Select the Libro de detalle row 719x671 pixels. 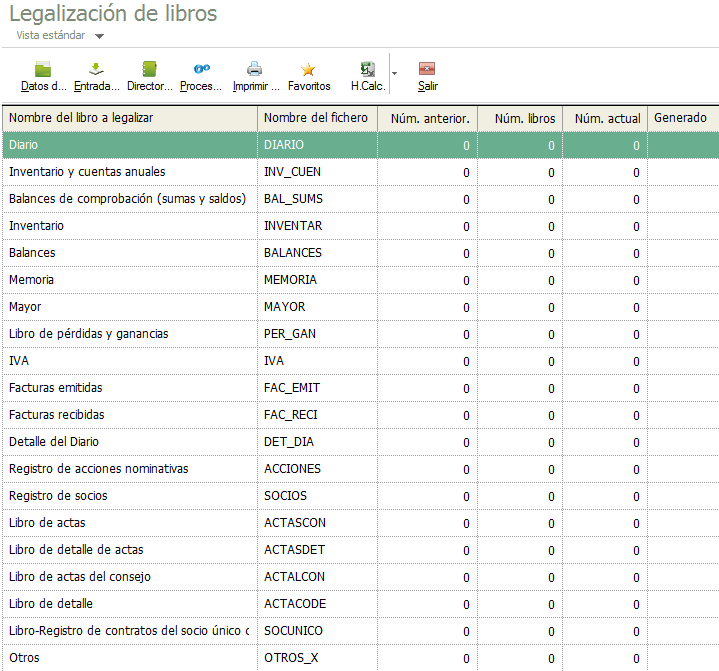(361, 604)
